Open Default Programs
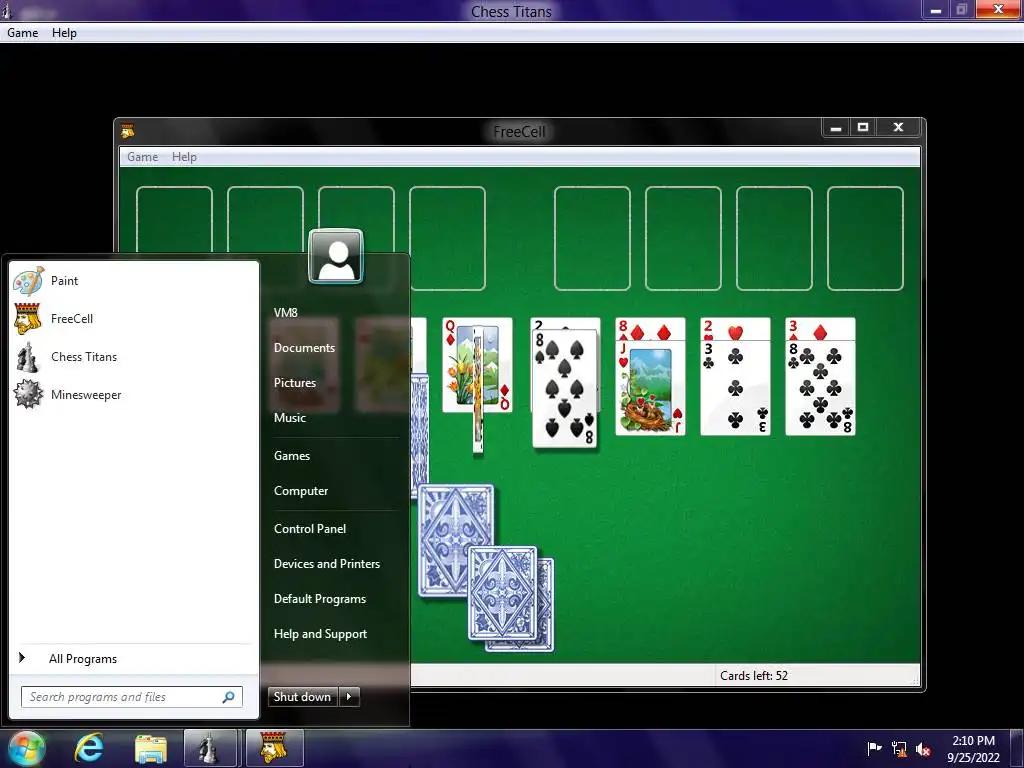Viewport: 1024px width, 768px height. click(320, 599)
